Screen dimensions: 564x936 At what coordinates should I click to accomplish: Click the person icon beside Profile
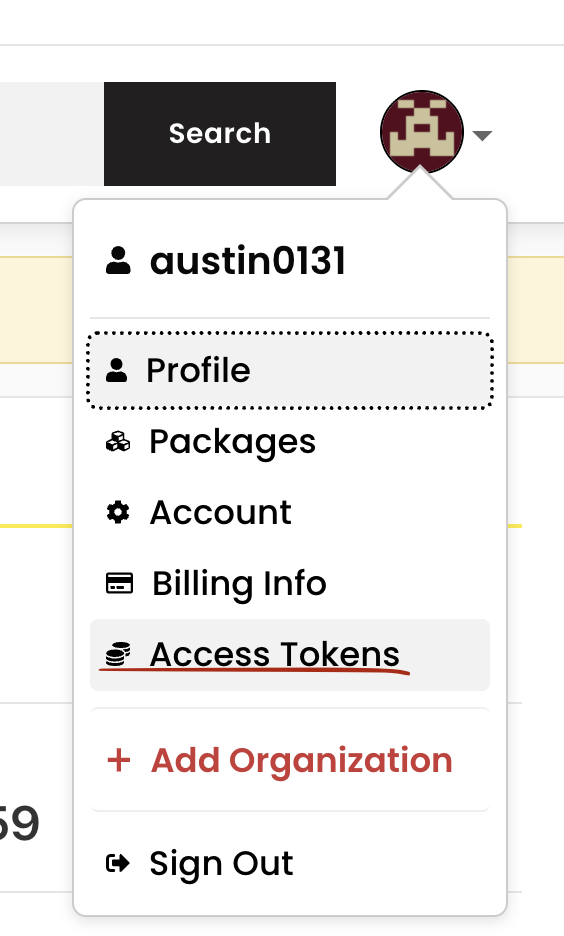(x=117, y=370)
